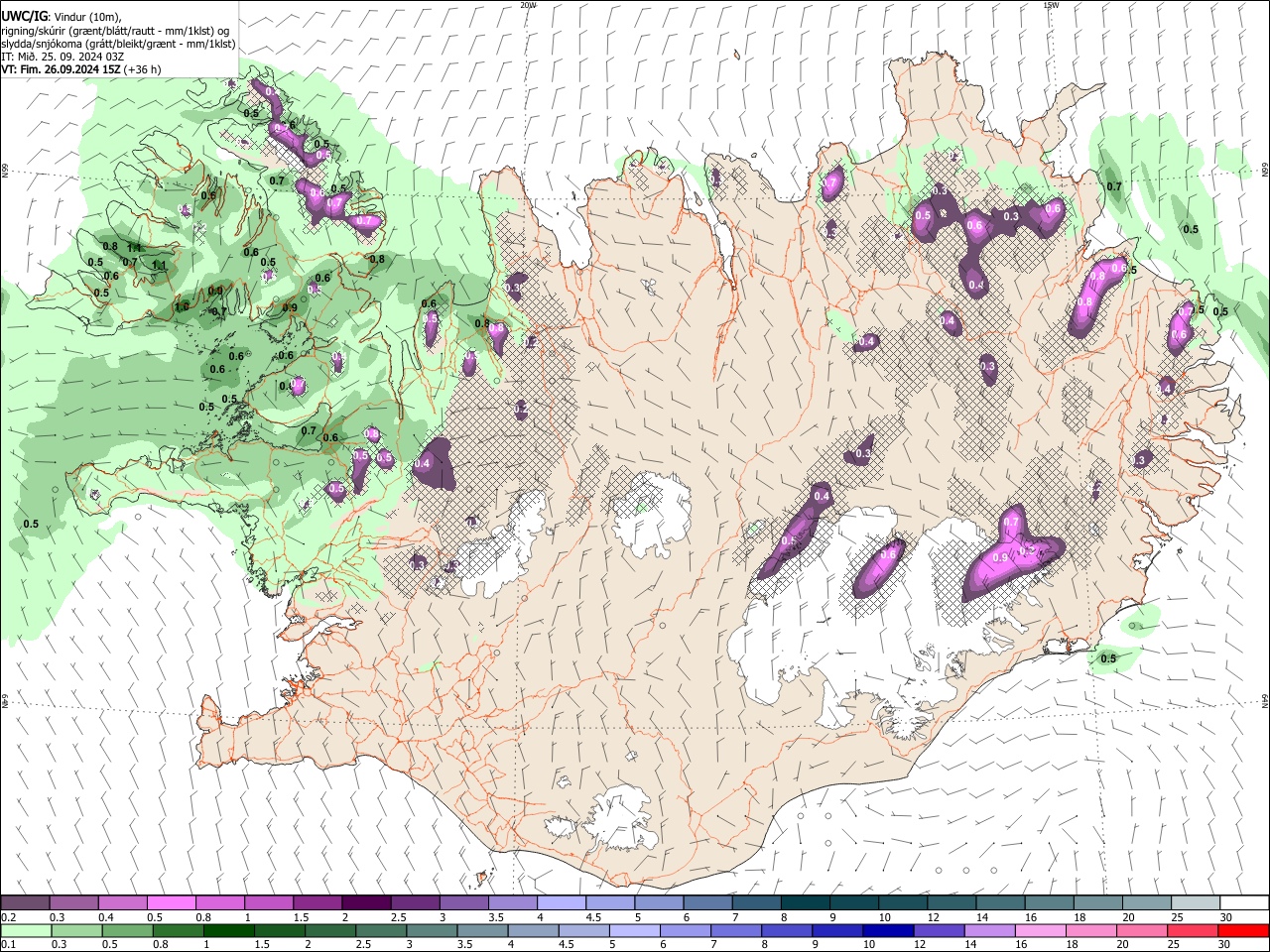Click the light gray 25 swatch in top row
Viewport: 1270px width, 952px height.
[1196, 903]
